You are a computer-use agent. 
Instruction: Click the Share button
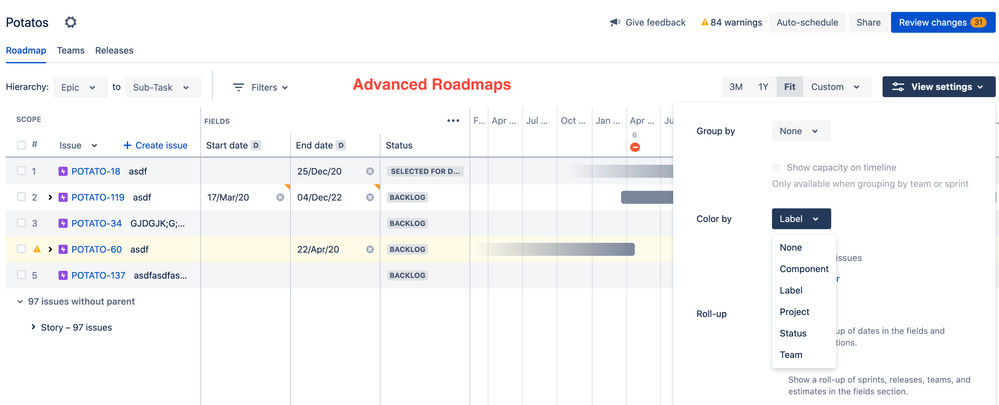coord(868,22)
